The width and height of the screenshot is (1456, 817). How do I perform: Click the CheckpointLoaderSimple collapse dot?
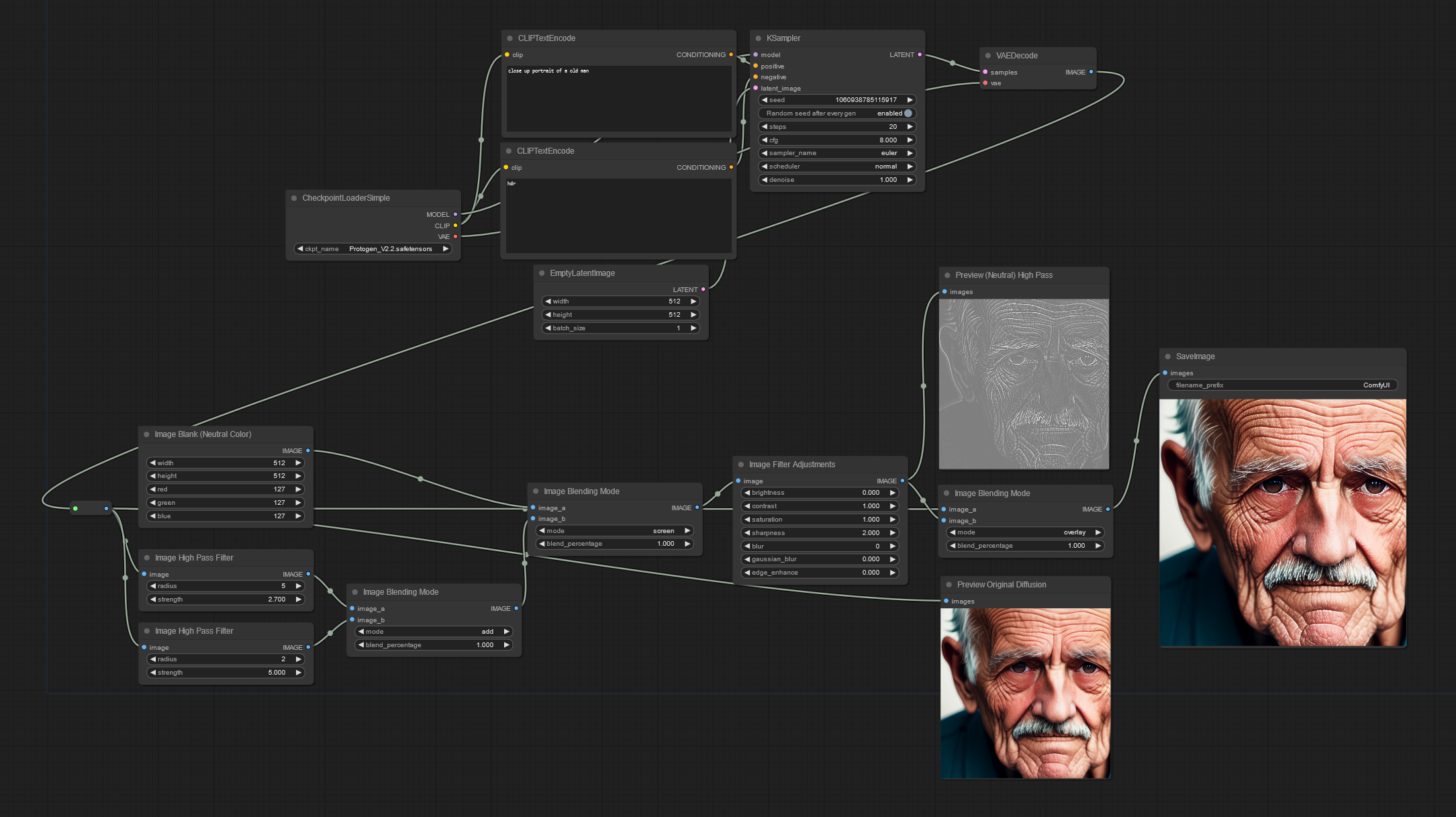click(294, 198)
